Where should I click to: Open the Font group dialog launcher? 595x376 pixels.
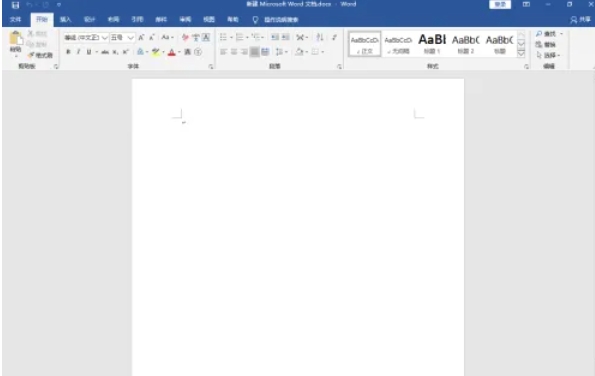211,67
